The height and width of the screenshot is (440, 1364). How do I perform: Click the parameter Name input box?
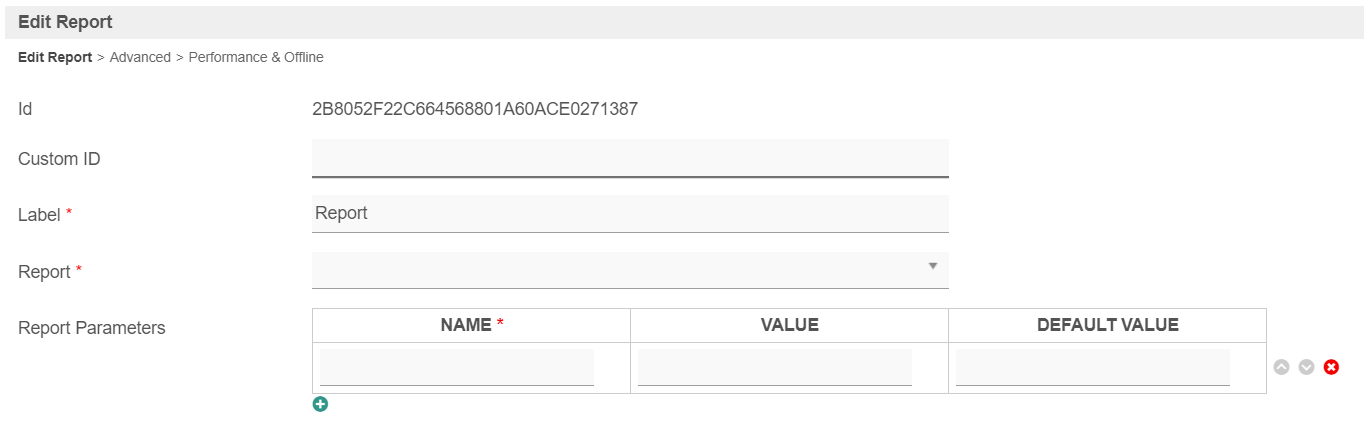pyautogui.click(x=457, y=367)
